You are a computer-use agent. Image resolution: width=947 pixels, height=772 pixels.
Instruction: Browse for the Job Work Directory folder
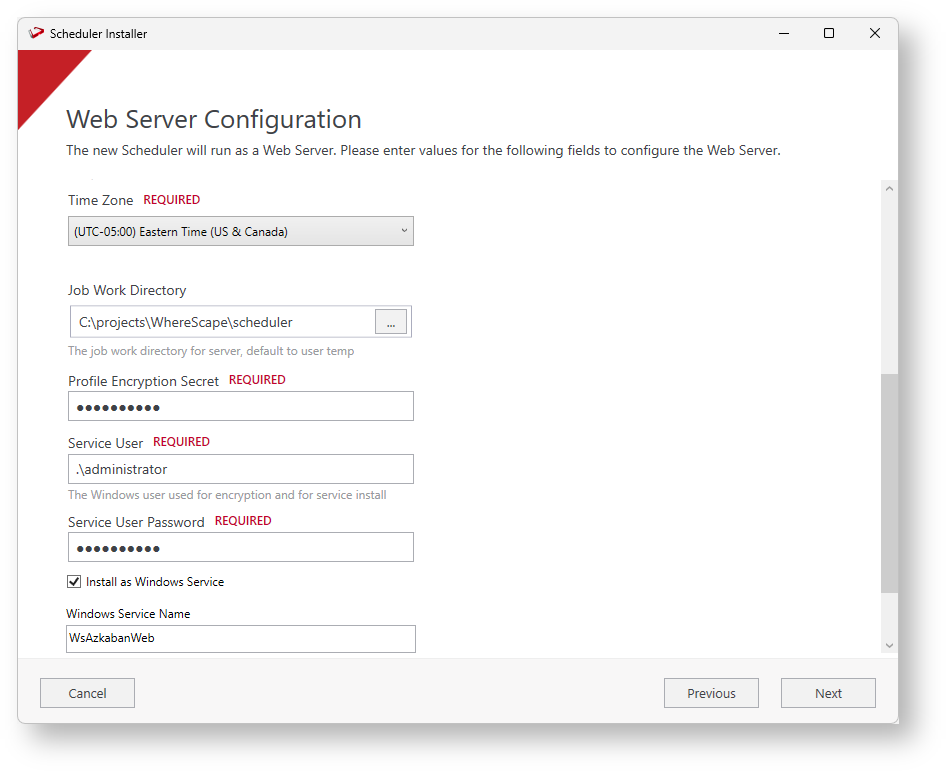[x=391, y=322]
